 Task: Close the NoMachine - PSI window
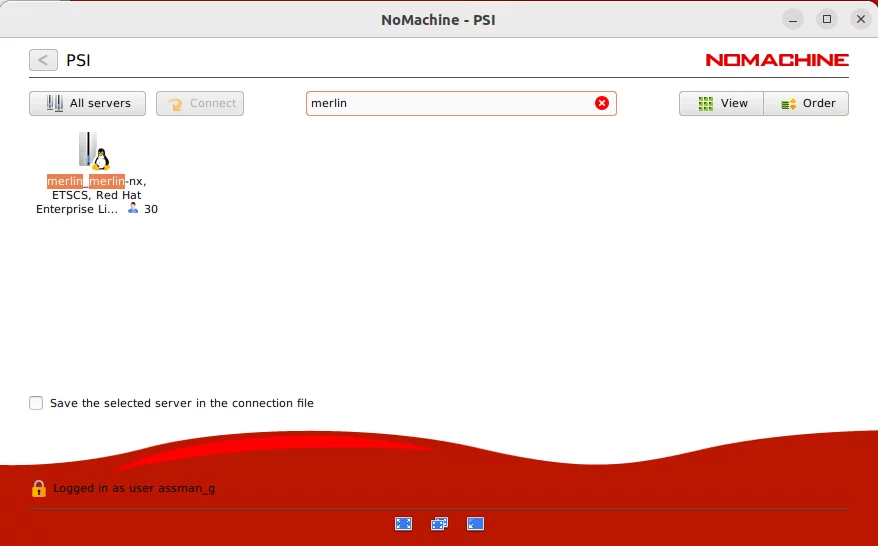click(x=860, y=19)
